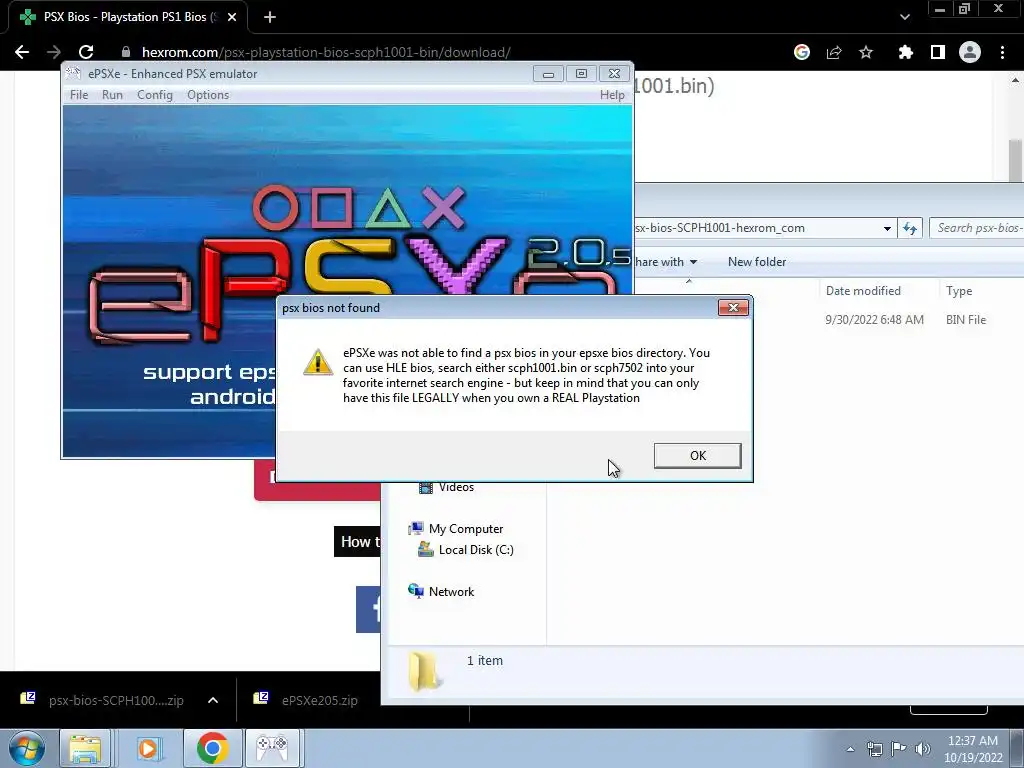Open the File menu in ePSXe

[x=79, y=95]
